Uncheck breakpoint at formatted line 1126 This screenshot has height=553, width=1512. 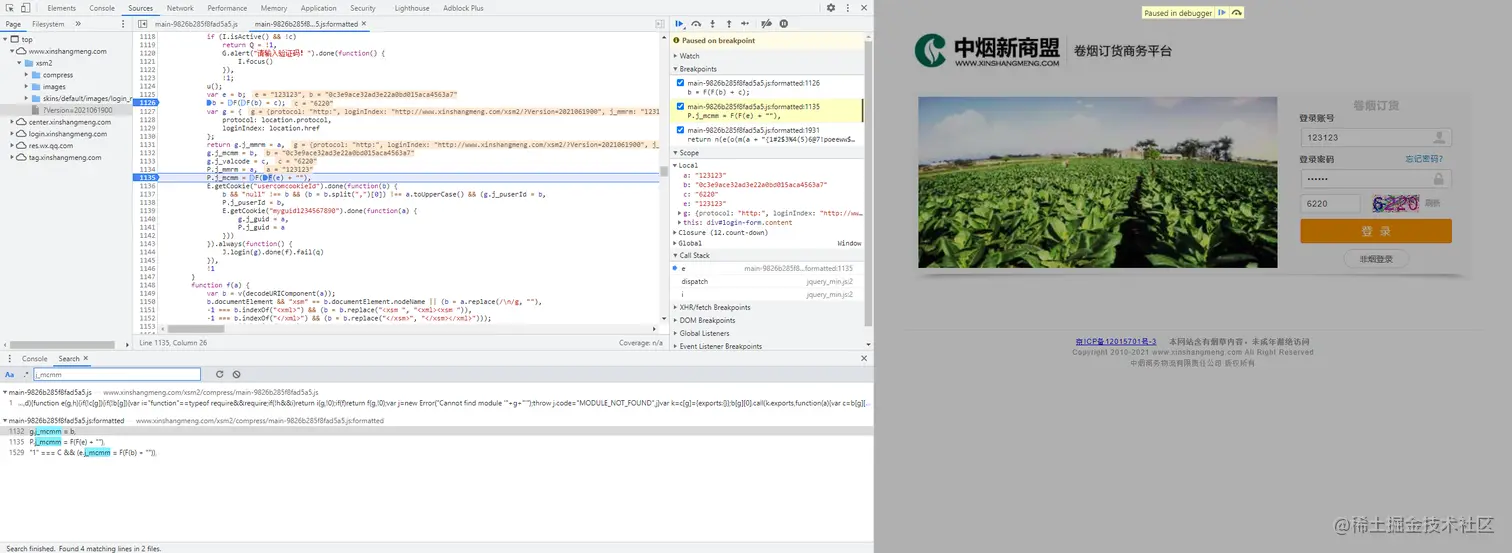tap(681, 82)
